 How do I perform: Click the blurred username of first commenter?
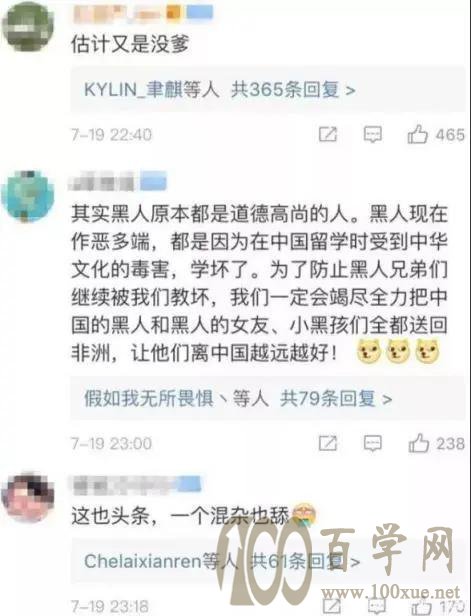pyautogui.click(x=142, y=13)
